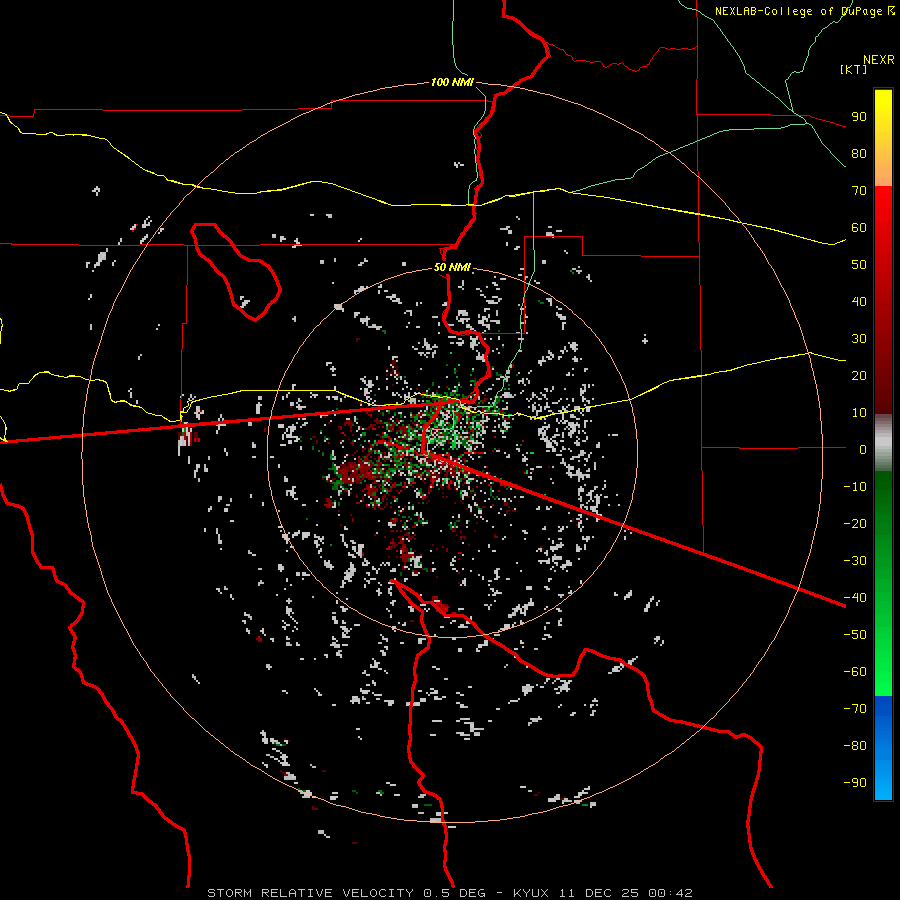Click the "11 DEC 25 00:42" timestamp
This screenshot has width=900, height=900.
click(624, 893)
